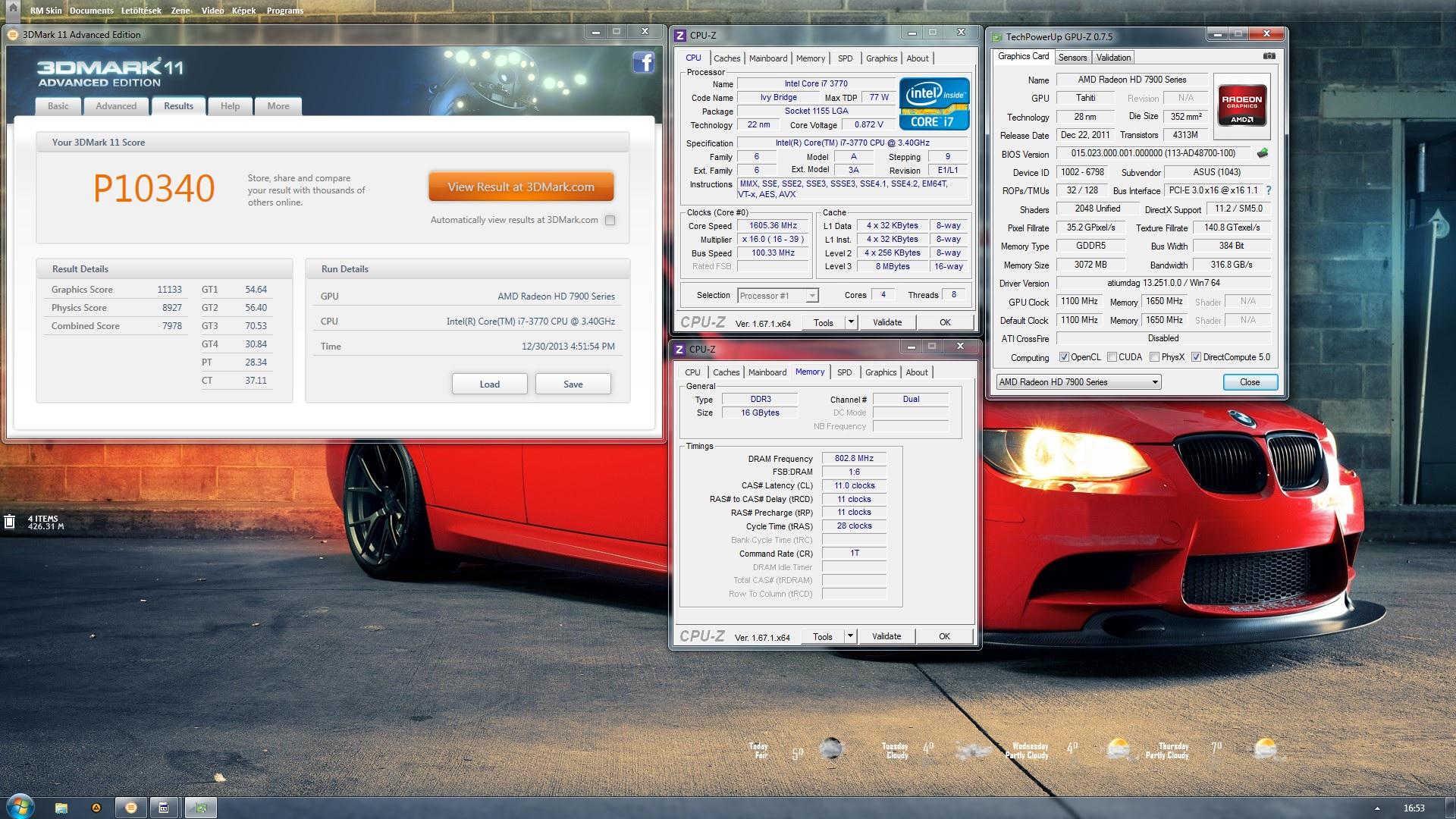Open the Advanced tab in 3DMark 11
The image size is (1456, 819).
116,106
